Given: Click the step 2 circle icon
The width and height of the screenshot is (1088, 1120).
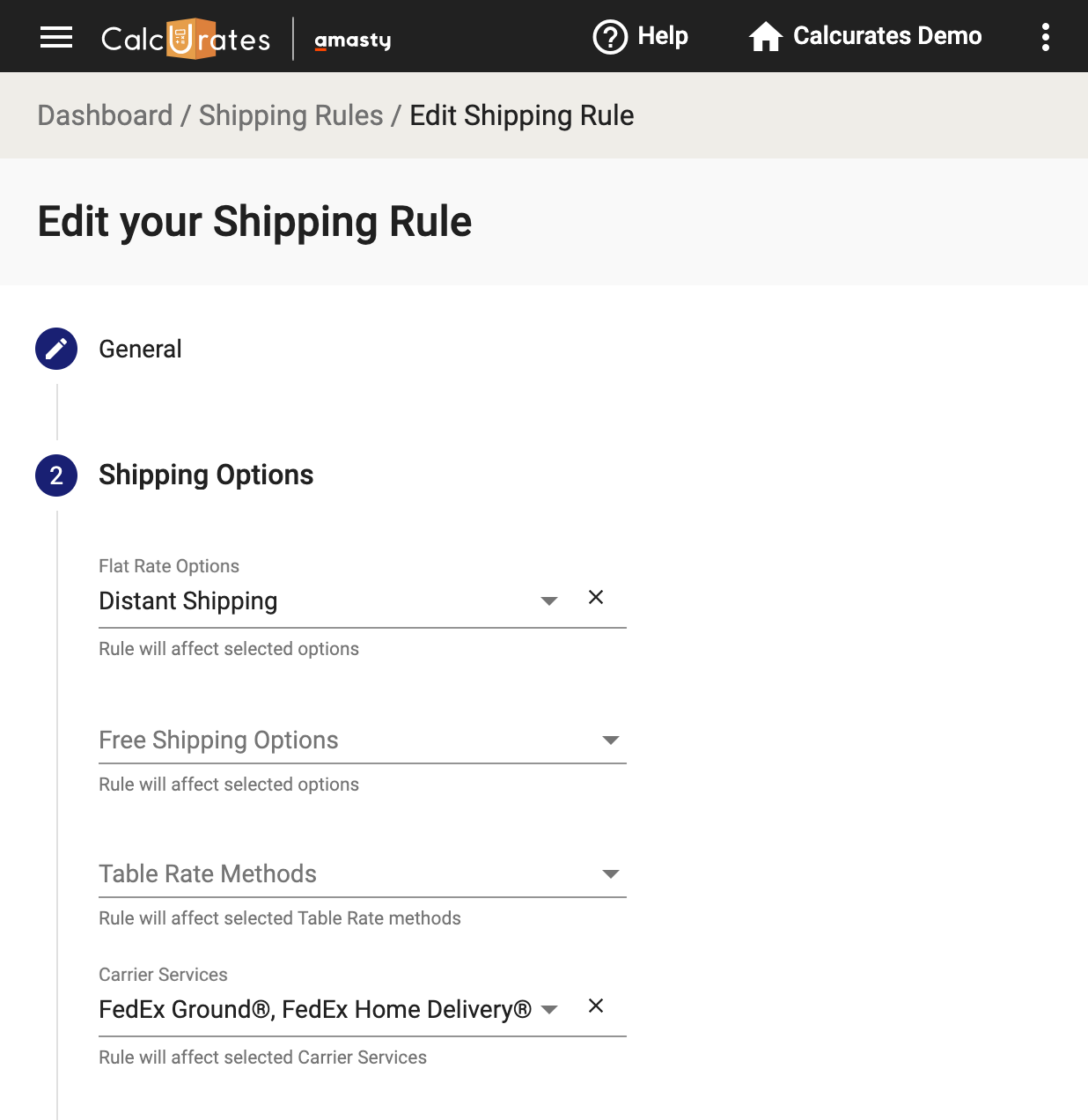Looking at the screenshot, I should pyautogui.click(x=56, y=475).
